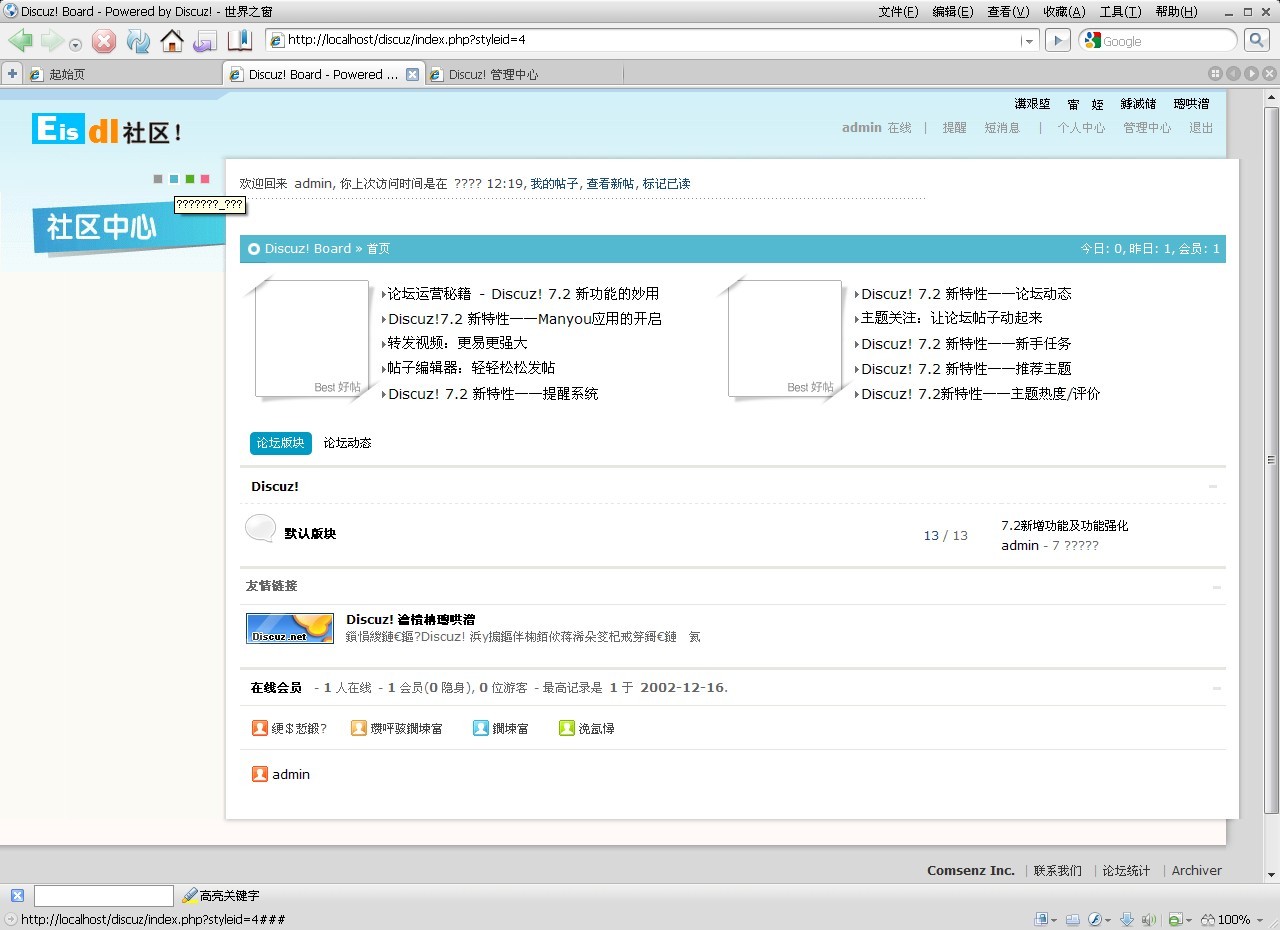Click the magnifier search button
This screenshot has height=930, width=1280.
tap(1257, 40)
